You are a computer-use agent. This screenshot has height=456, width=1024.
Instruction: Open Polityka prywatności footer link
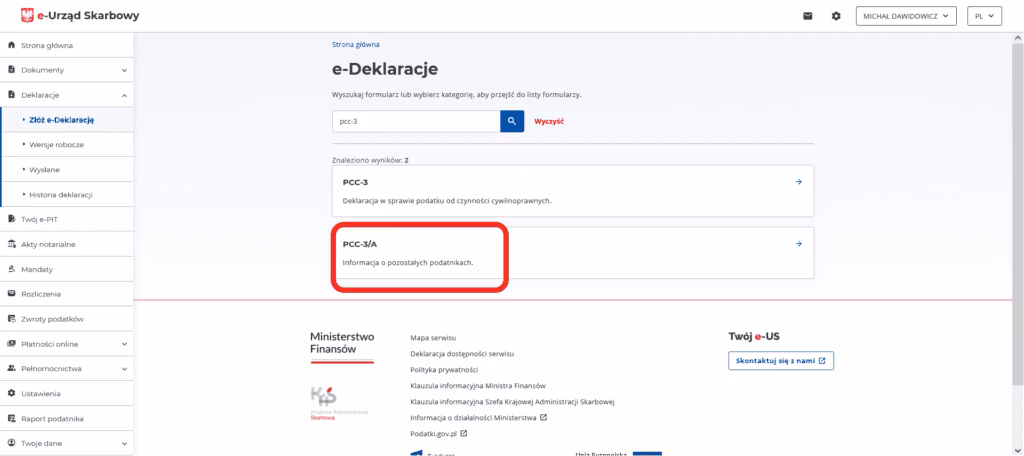pos(444,370)
